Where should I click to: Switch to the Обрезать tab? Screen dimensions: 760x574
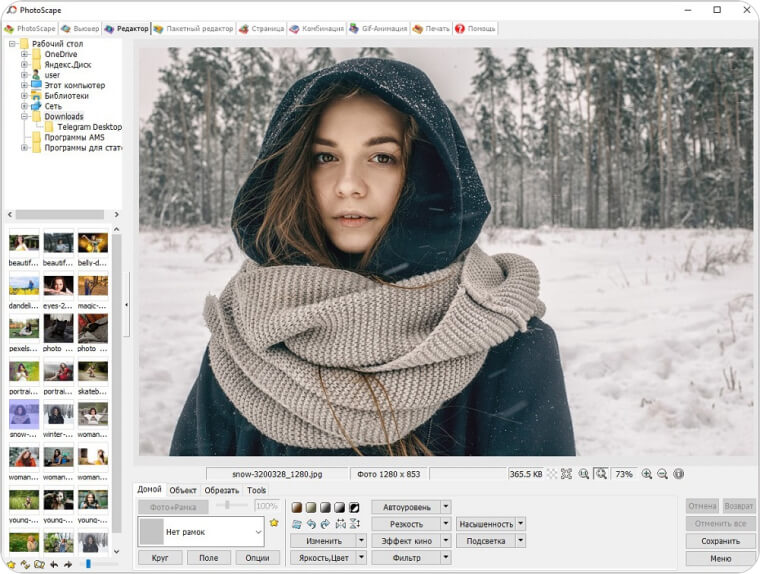pos(221,490)
